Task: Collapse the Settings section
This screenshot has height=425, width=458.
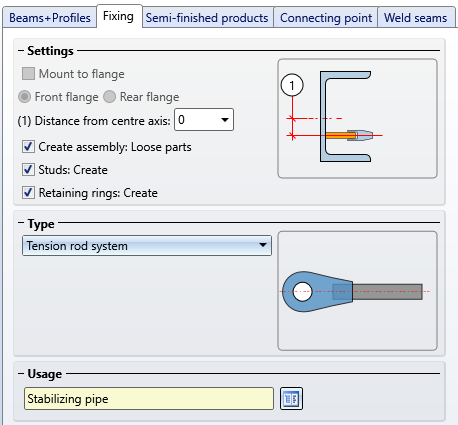Action: tap(21, 51)
